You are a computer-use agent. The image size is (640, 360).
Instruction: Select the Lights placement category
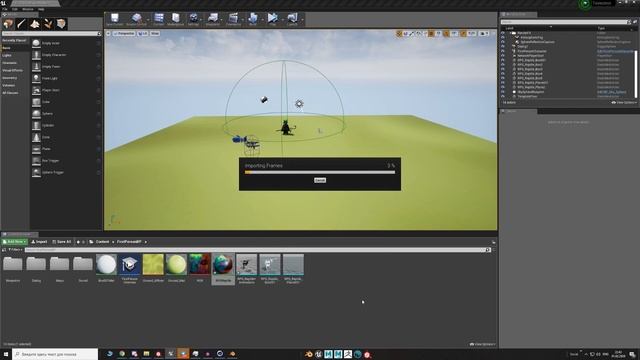(x=15, y=55)
